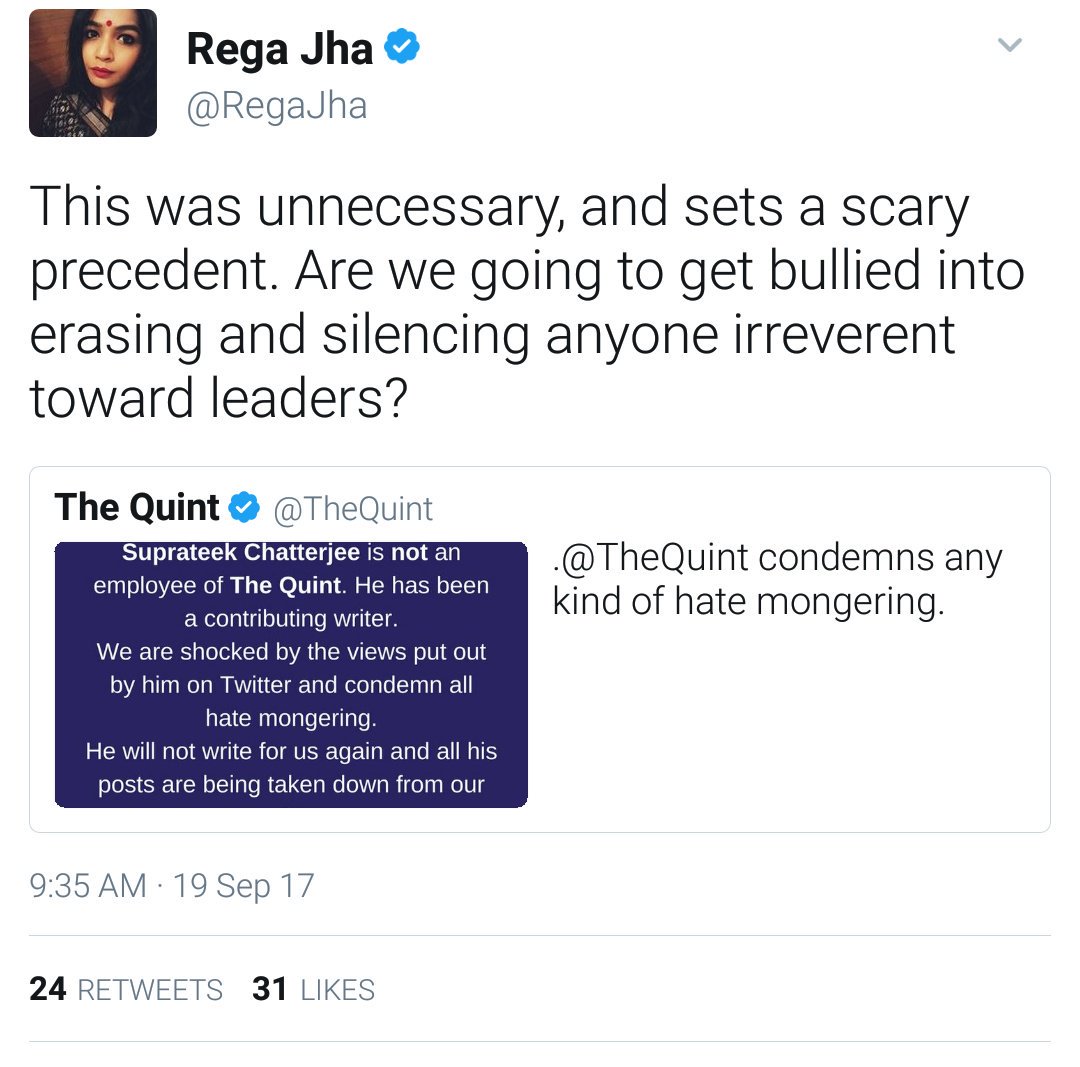Image resolution: width=1080 pixels, height=1067 pixels.
Task: View the 31 Likes list
Action: (x=313, y=990)
